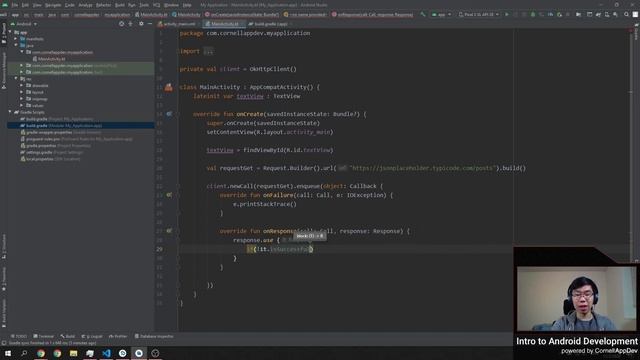The height and width of the screenshot is (360, 640).
Task: Open the Code menu
Action: [x=70, y=5]
